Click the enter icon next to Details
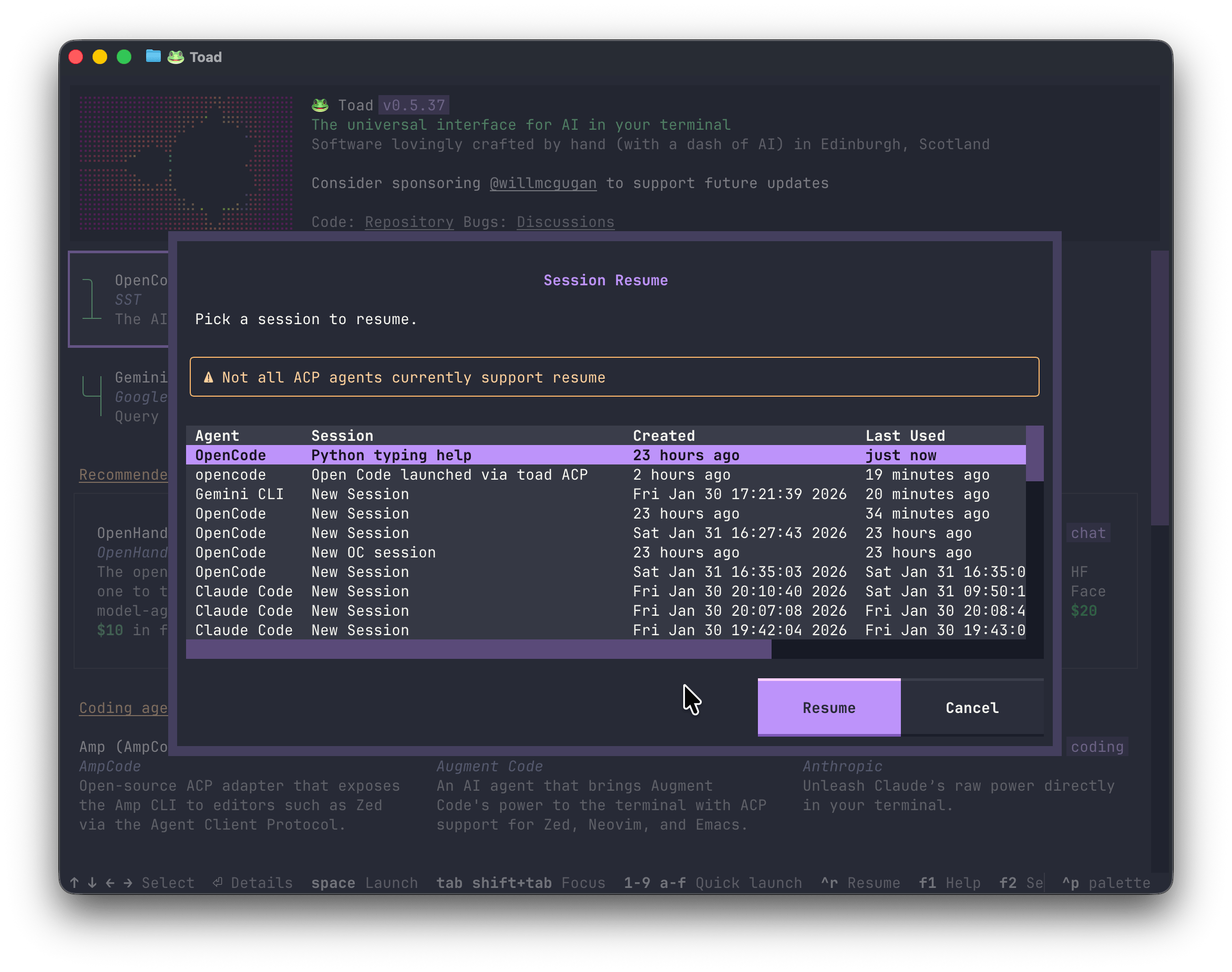 217,883
